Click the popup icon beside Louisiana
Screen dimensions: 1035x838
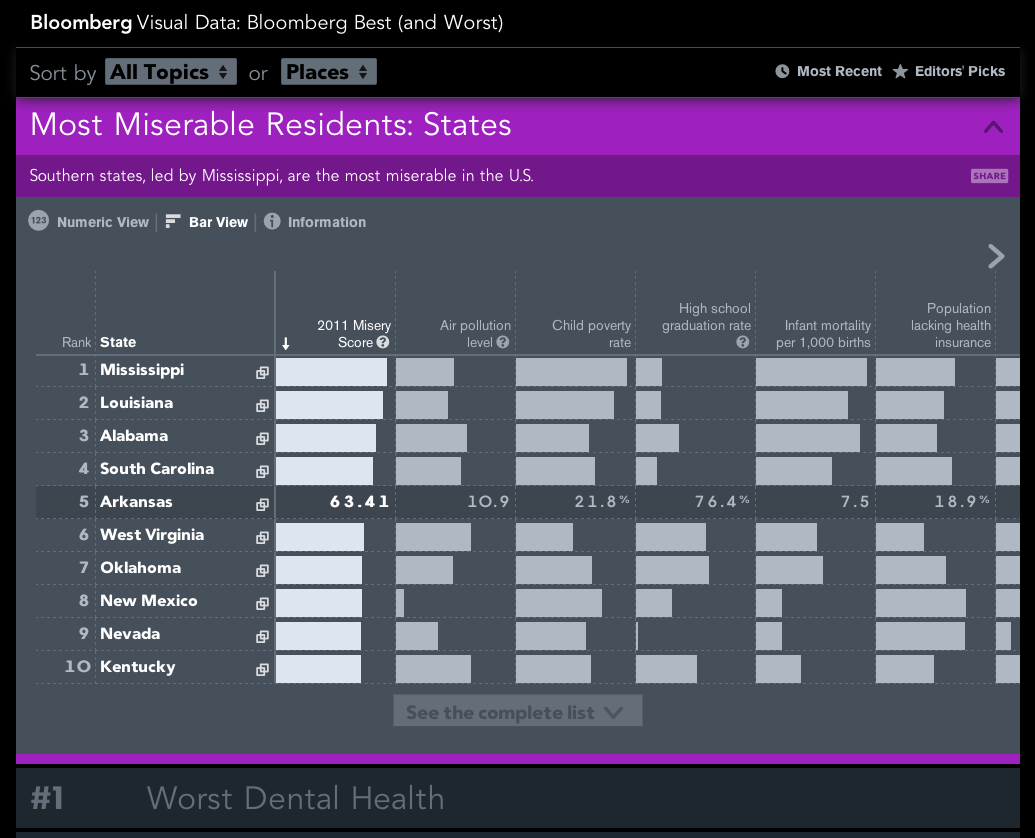tap(262, 405)
